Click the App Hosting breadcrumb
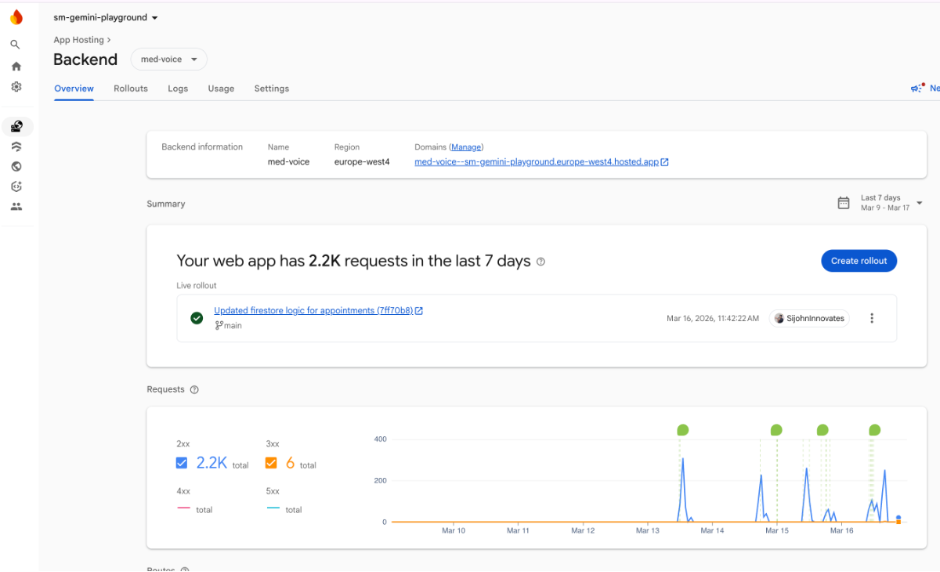 (x=79, y=40)
